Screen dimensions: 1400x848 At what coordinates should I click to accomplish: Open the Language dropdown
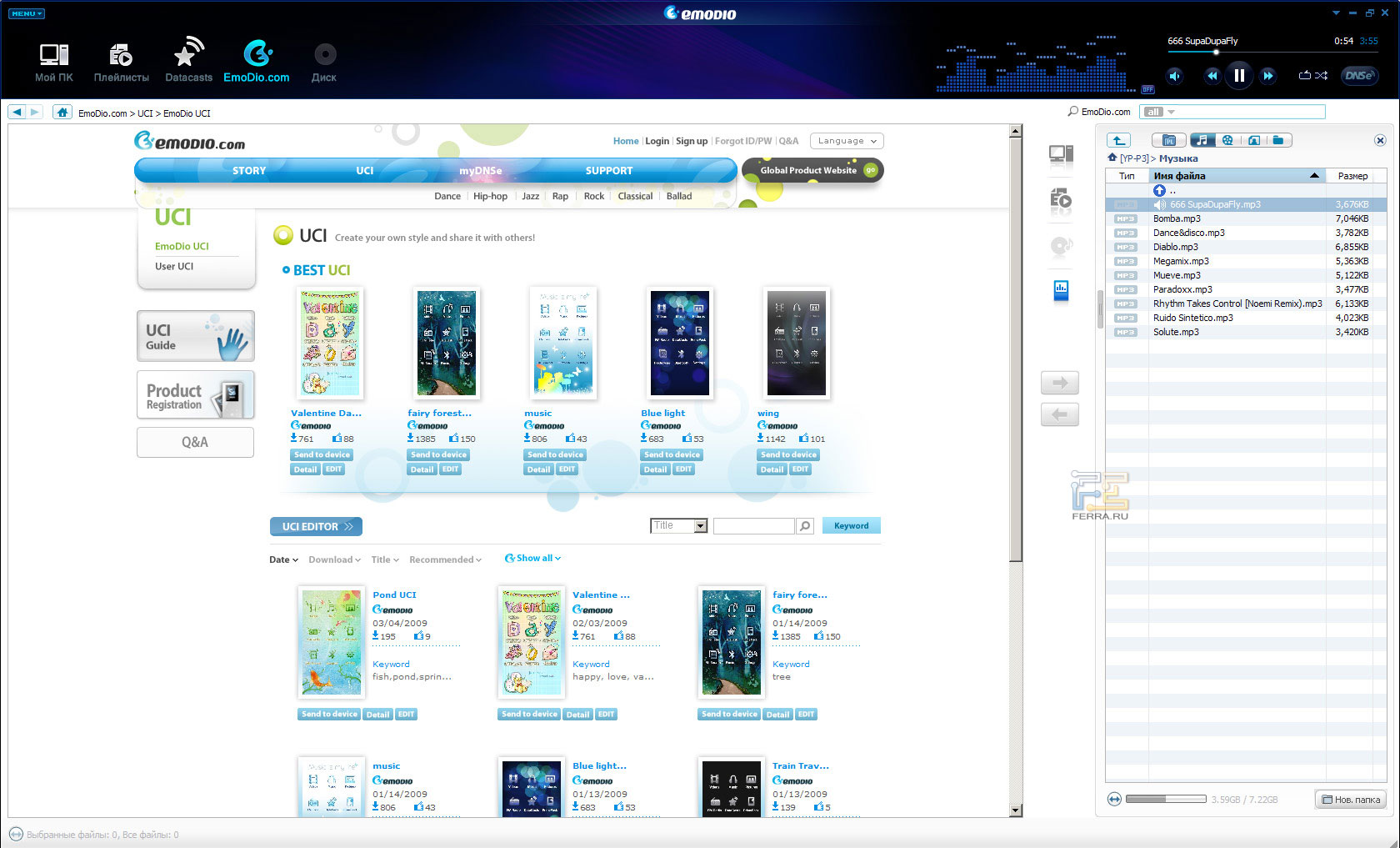tap(847, 141)
